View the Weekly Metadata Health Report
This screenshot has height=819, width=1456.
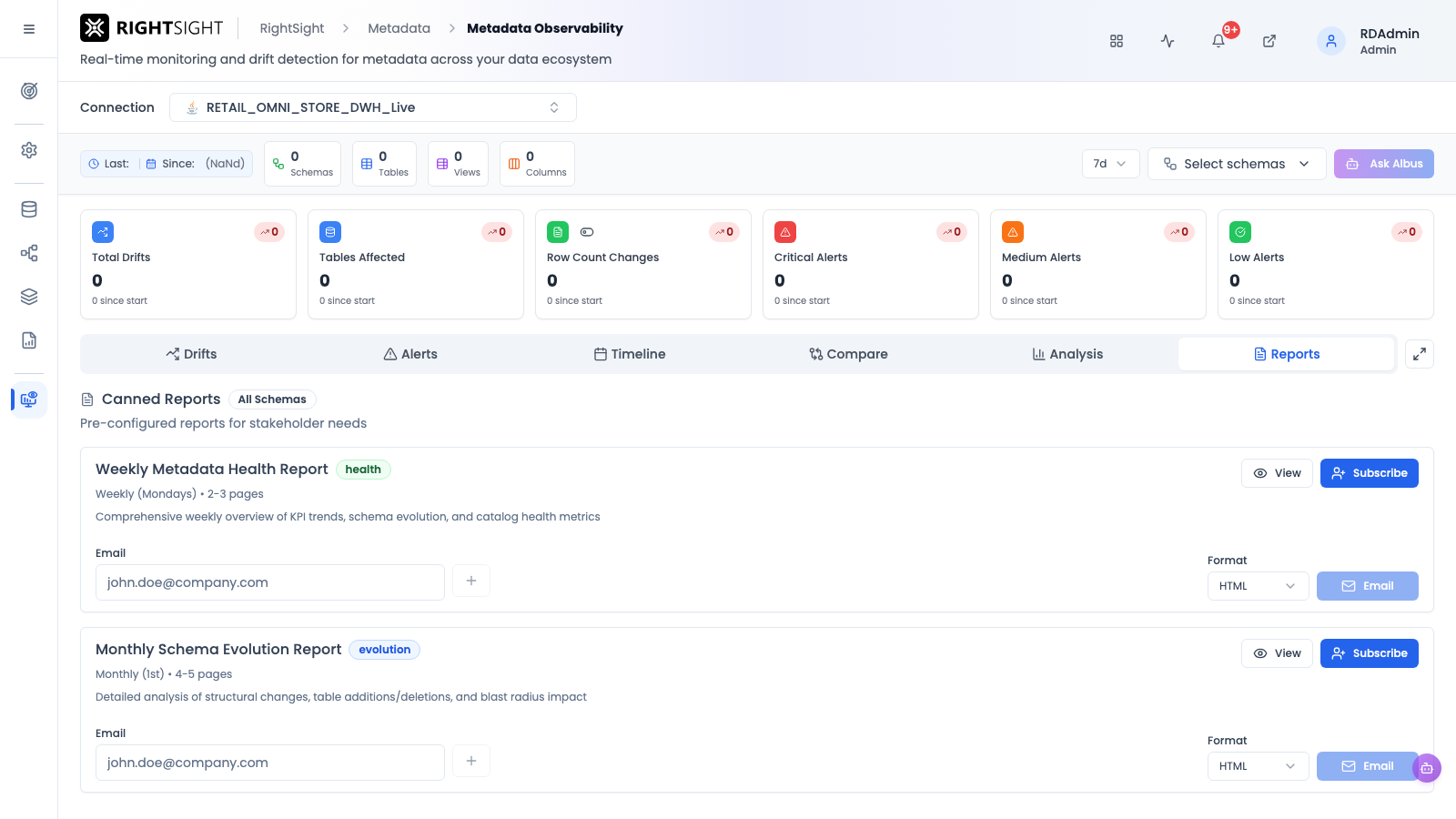click(x=1277, y=473)
